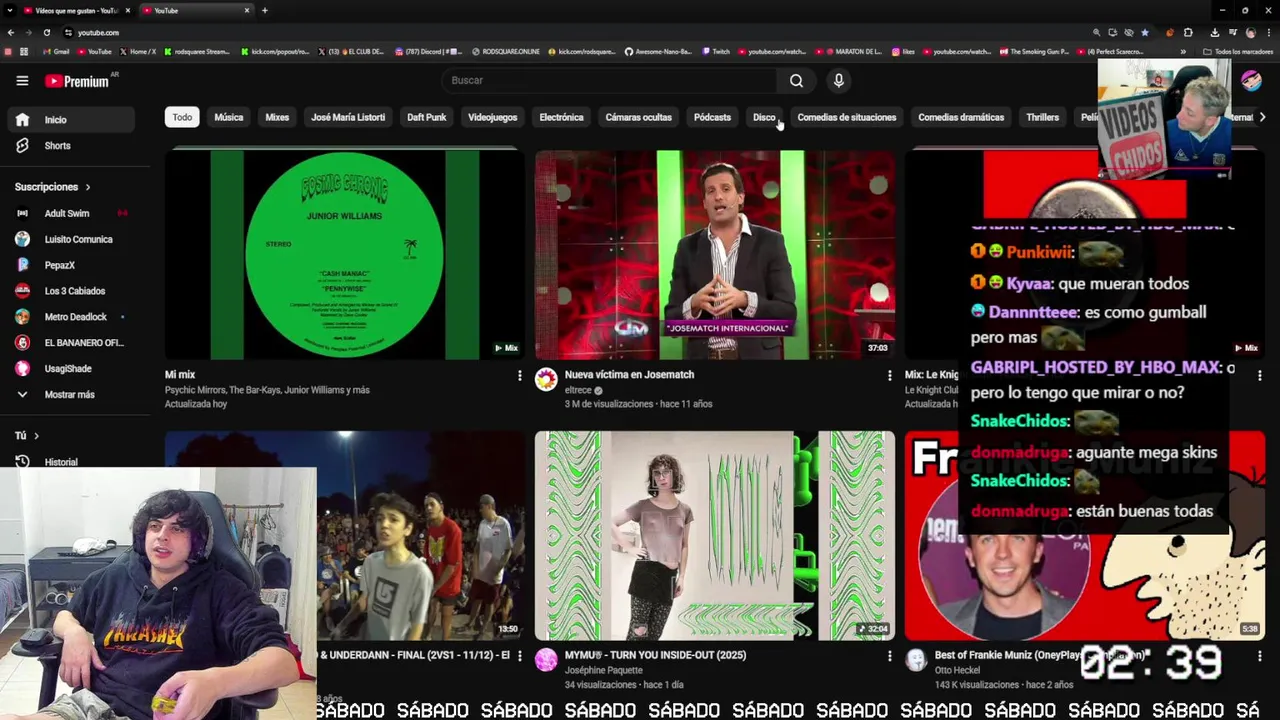
Task: Expand the Tú section
Action: click(26, 436)
